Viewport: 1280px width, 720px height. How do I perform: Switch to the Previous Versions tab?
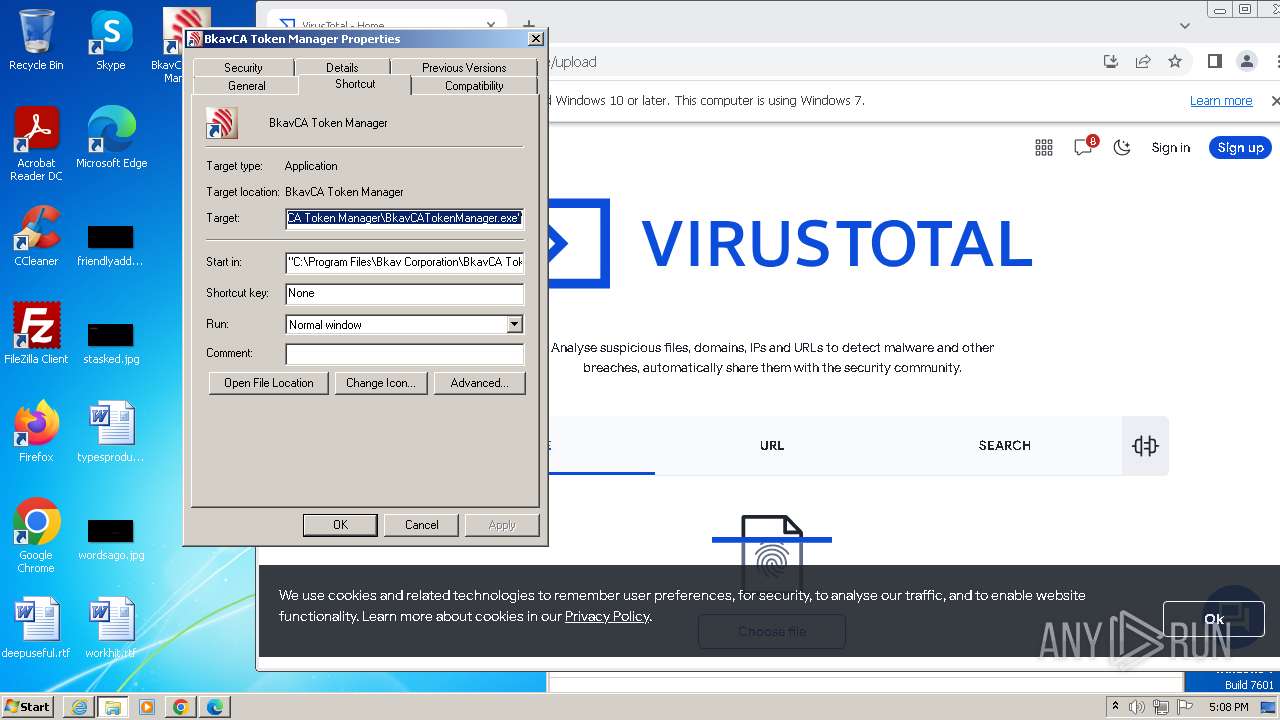tap(464, 68)
